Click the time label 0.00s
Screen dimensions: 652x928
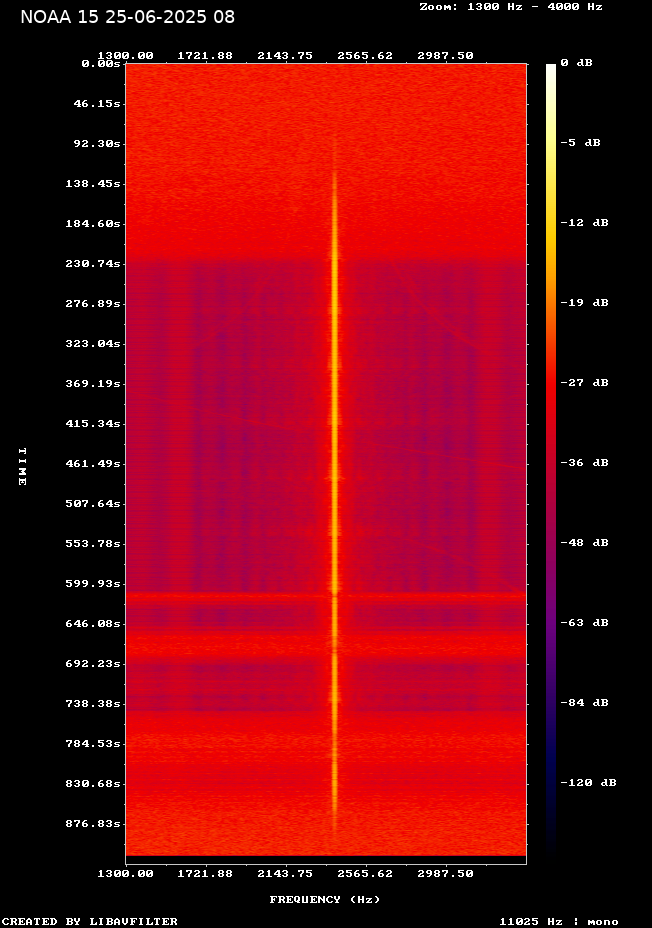[x=101, y=64]
